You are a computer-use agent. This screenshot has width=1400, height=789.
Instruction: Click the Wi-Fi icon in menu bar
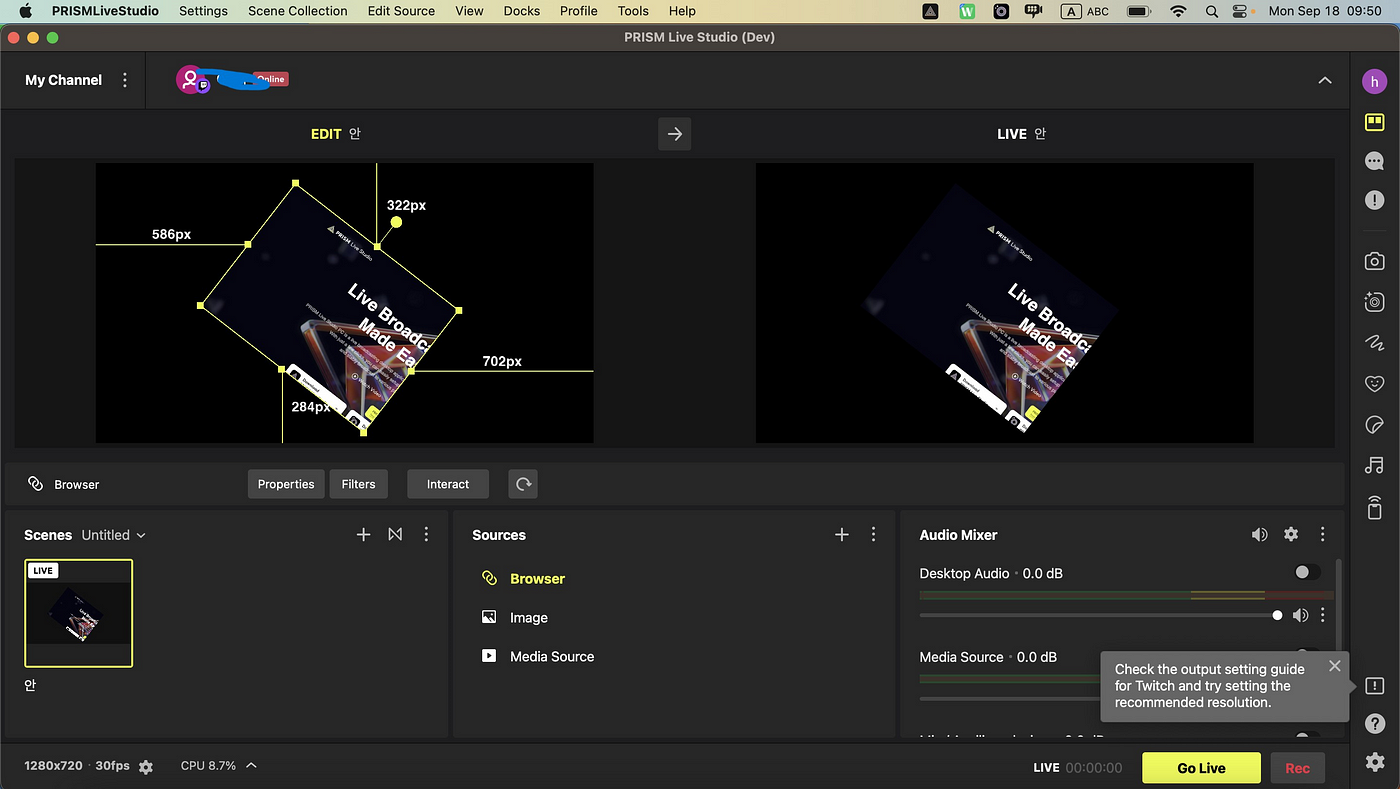pos(1178,11)
